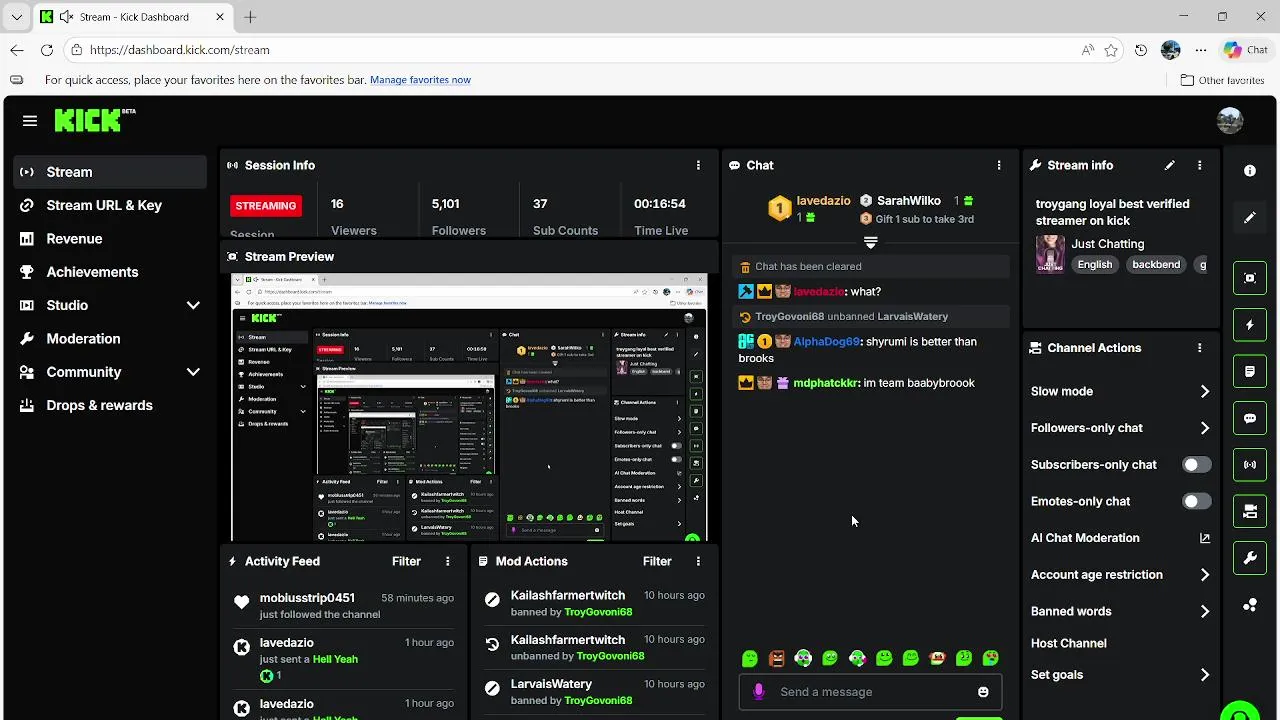
Task: Open Moderation page in sidebar
Action: pyautogui.click(x=110, y=339)
